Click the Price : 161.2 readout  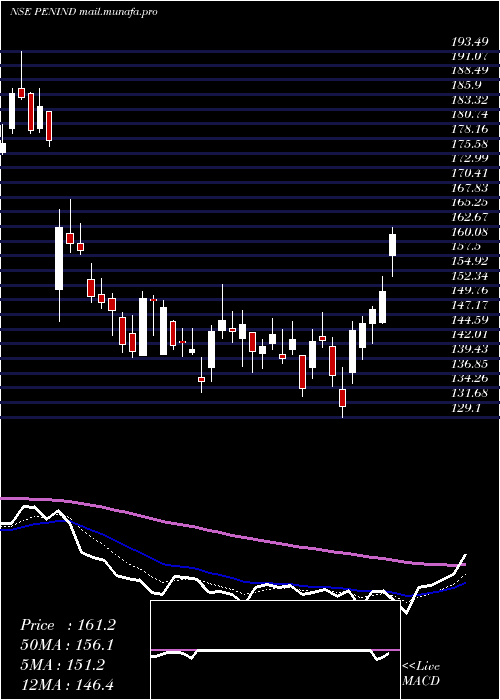pyautogui.click(x=68, y=625)
